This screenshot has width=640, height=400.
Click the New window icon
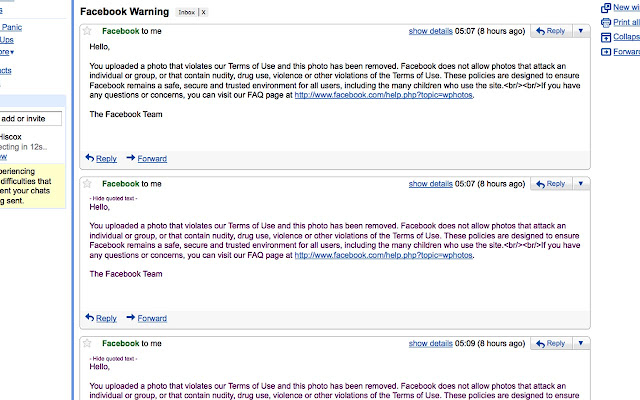pos(606,7)
